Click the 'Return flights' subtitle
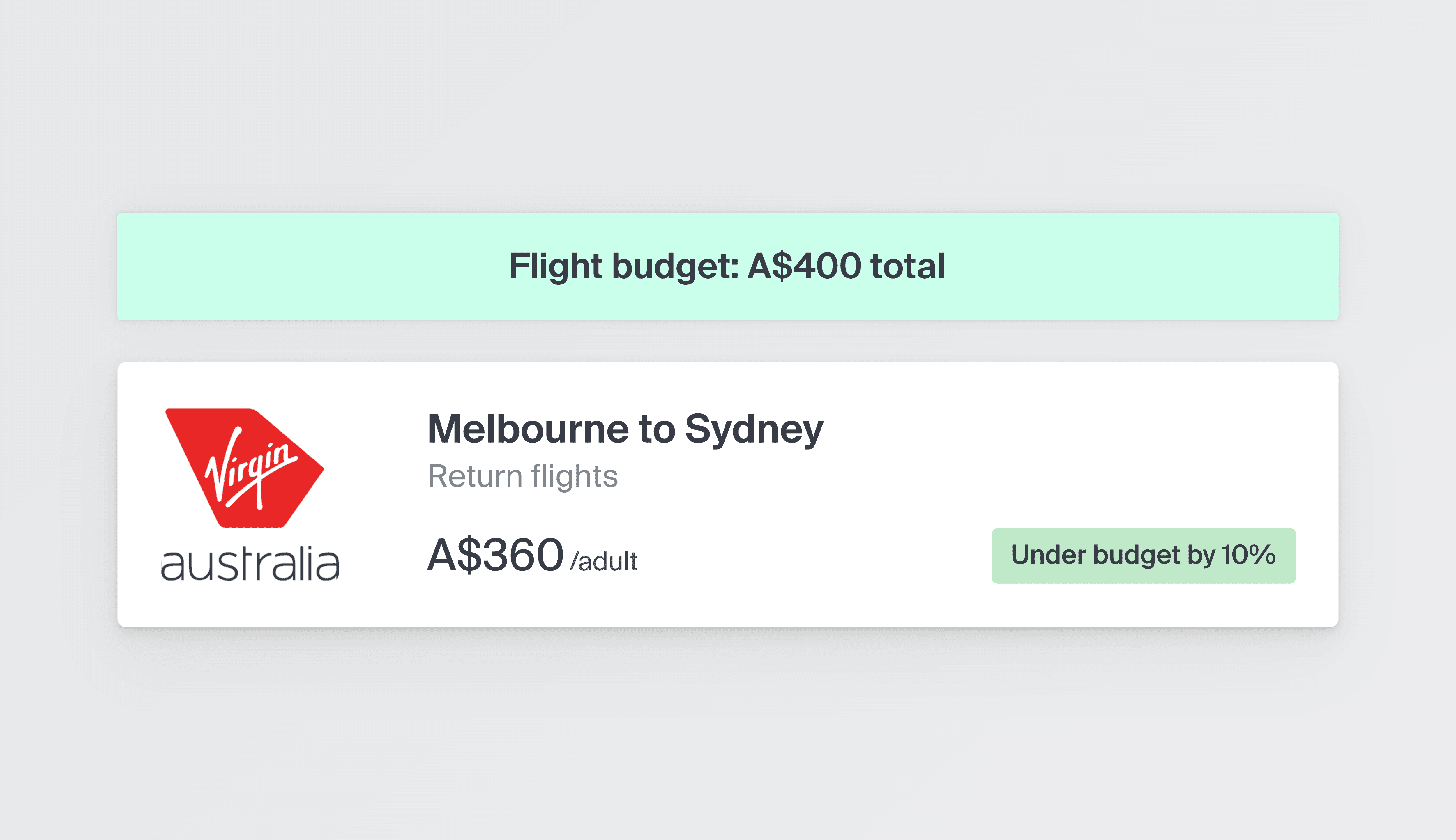 point(523,477)
